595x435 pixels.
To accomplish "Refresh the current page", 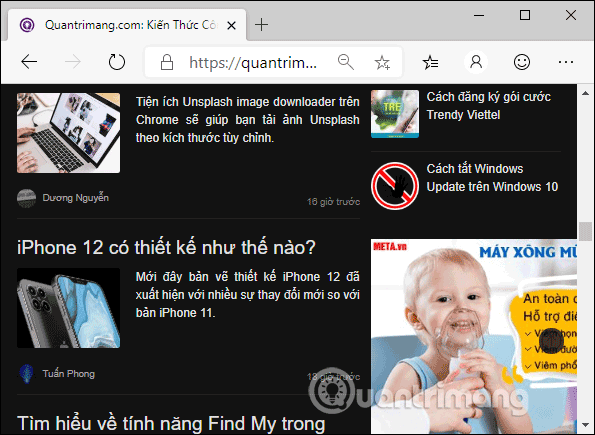I will coord(116,62).
